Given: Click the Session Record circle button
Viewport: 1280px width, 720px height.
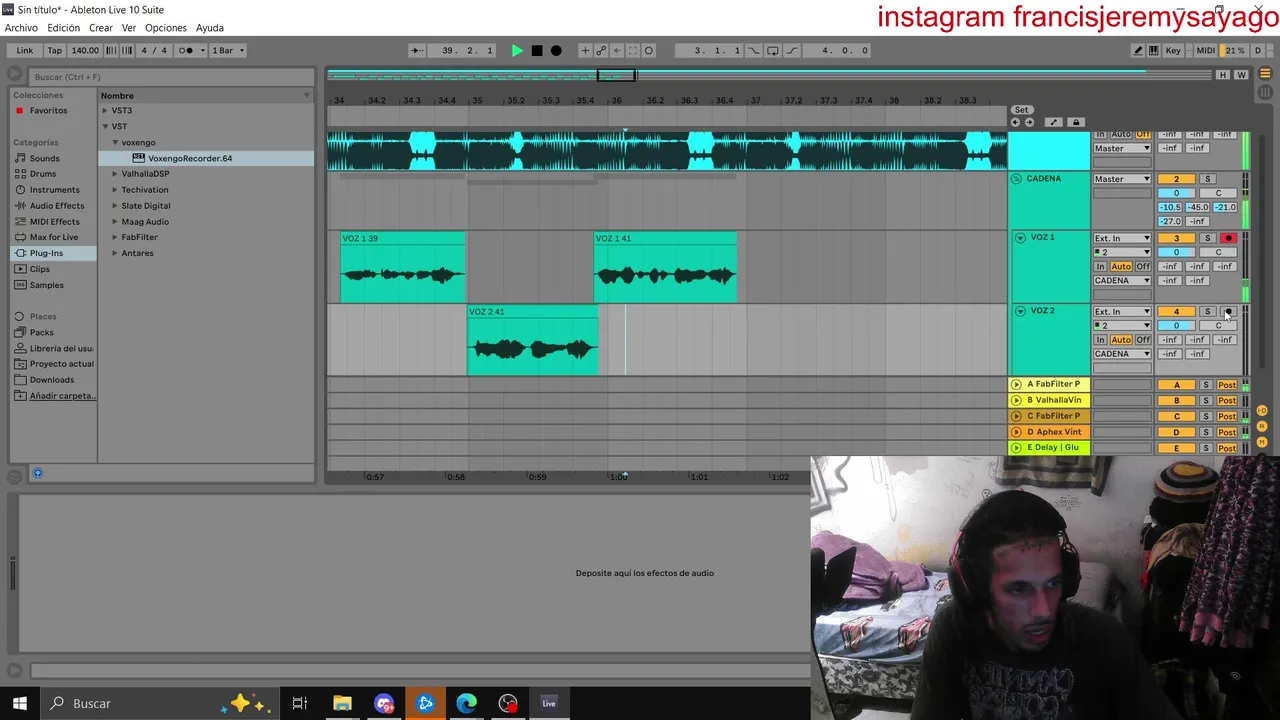Looking at the screenshot, I should [648, 50].
